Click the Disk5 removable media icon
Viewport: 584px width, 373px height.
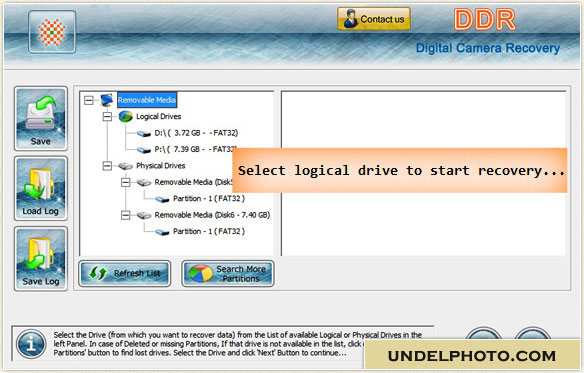(x=144, y=183)
